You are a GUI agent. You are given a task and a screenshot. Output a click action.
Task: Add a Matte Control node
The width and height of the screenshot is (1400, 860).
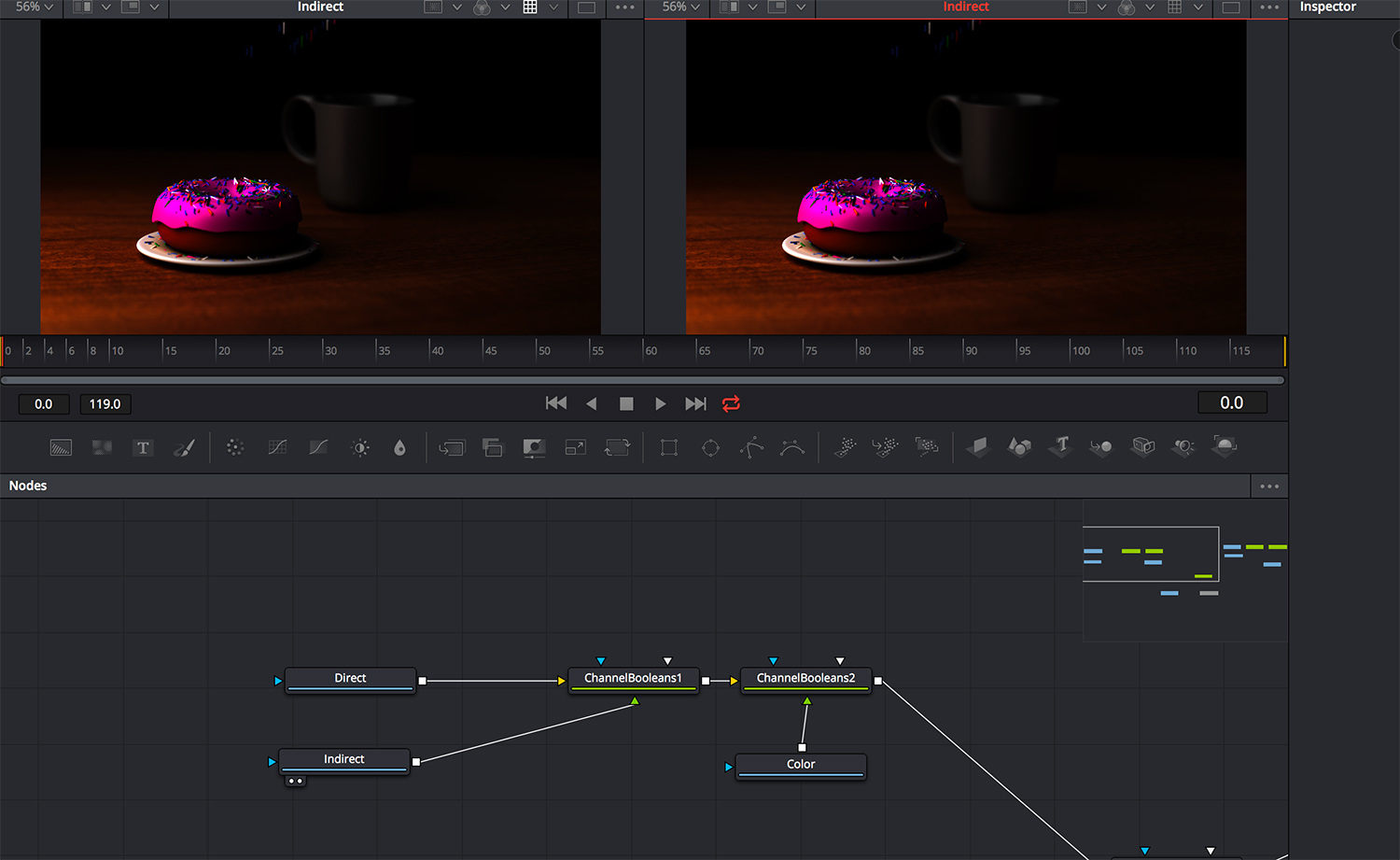pyautogui.click(x=534, y=448)
